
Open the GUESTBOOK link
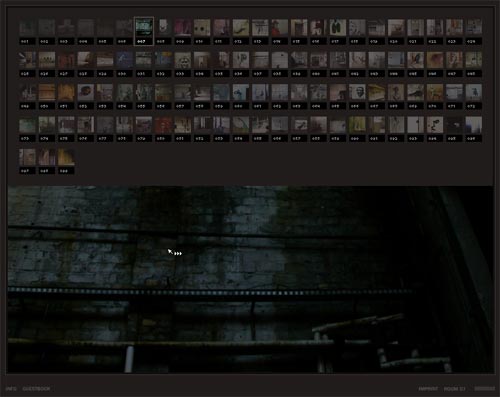point(36,389)
